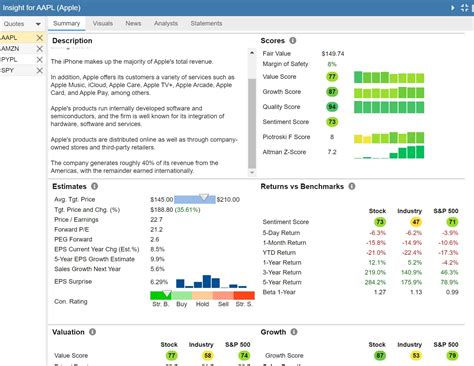Screen dimensions: 474x366
Task: Click the Growth S&P 500 score 79 badge
Action: point(452,356)
